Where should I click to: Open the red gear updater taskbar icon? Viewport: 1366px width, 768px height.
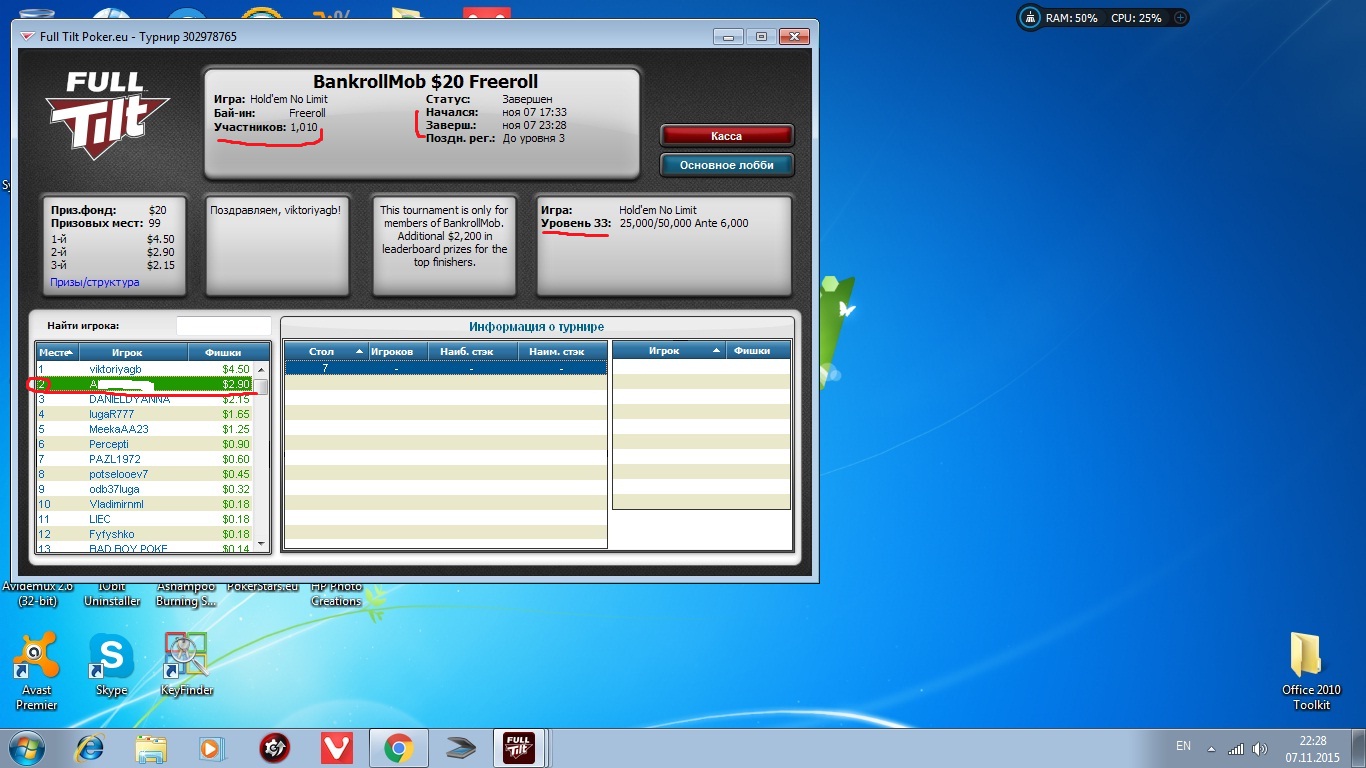pos(274,748)
